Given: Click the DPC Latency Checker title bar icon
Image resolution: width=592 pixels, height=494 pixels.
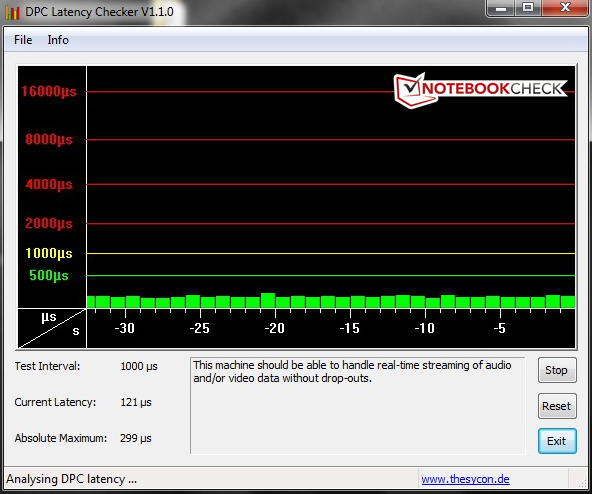Looking at the screenshot, I should [12, 12].
